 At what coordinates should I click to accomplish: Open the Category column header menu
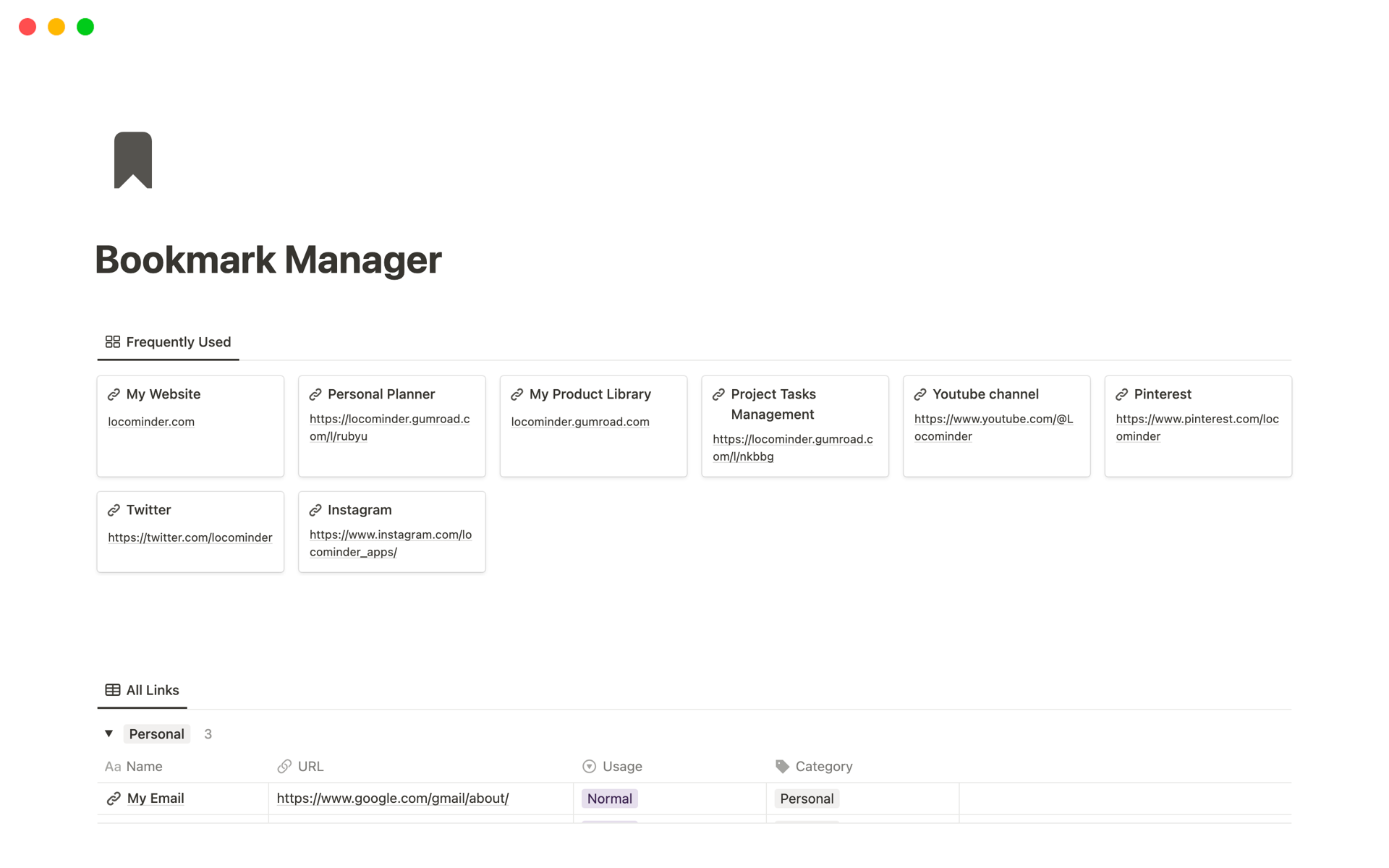click(823, 766)
